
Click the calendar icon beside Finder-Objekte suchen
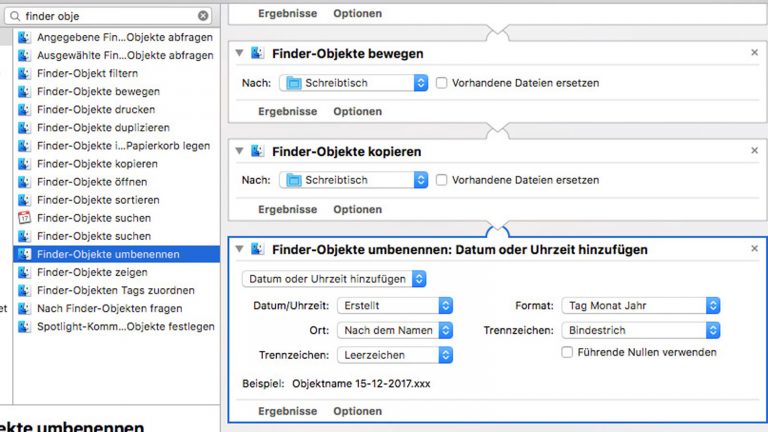pos(24,217)
